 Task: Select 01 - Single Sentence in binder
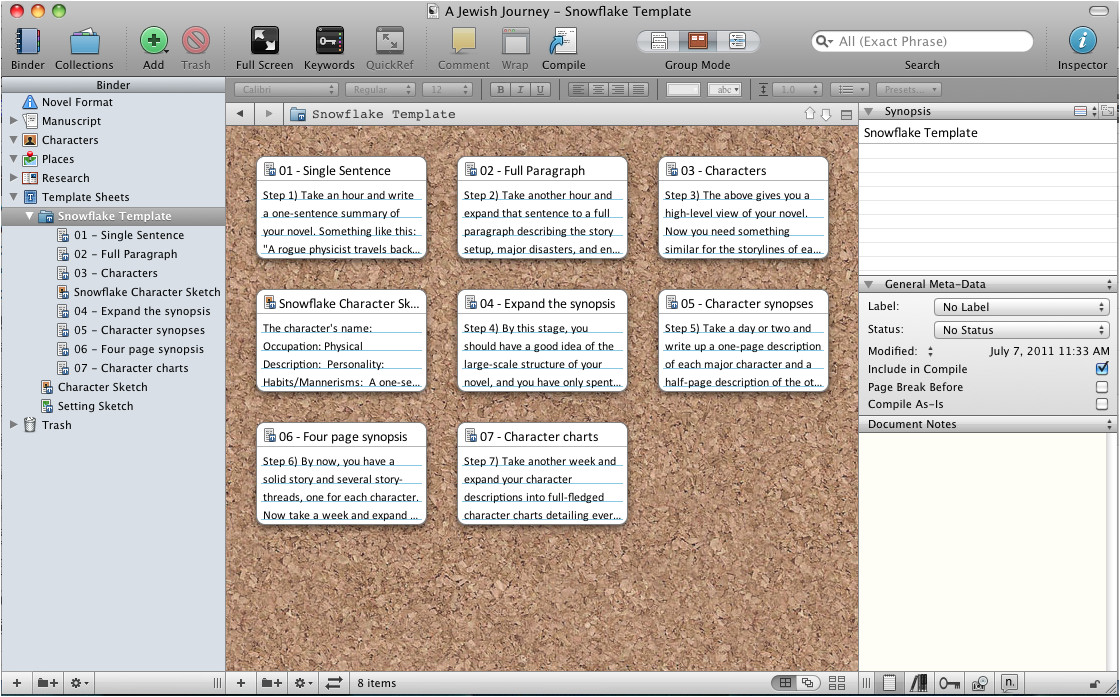point(129,235)
